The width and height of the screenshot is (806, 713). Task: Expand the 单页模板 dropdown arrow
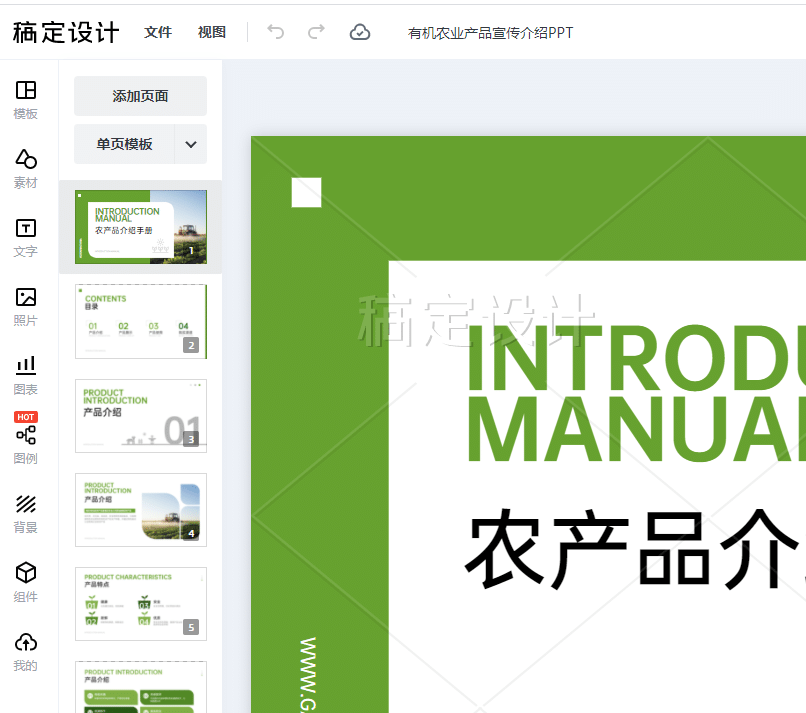[191, 144]
